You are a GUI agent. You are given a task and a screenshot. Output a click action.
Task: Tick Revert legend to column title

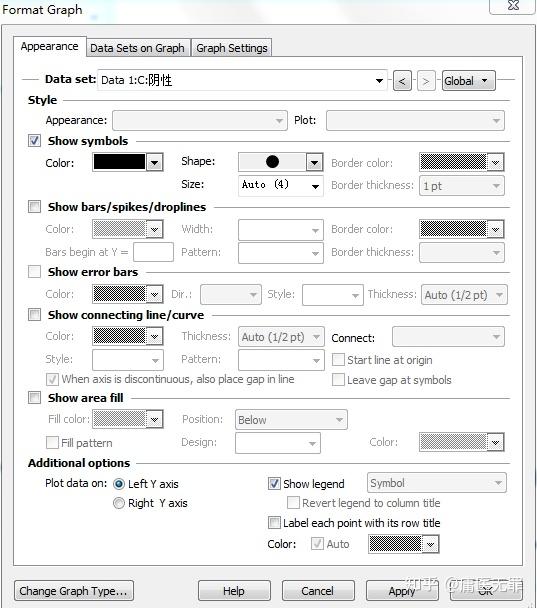pyautogui.click(x=293, y=503)
